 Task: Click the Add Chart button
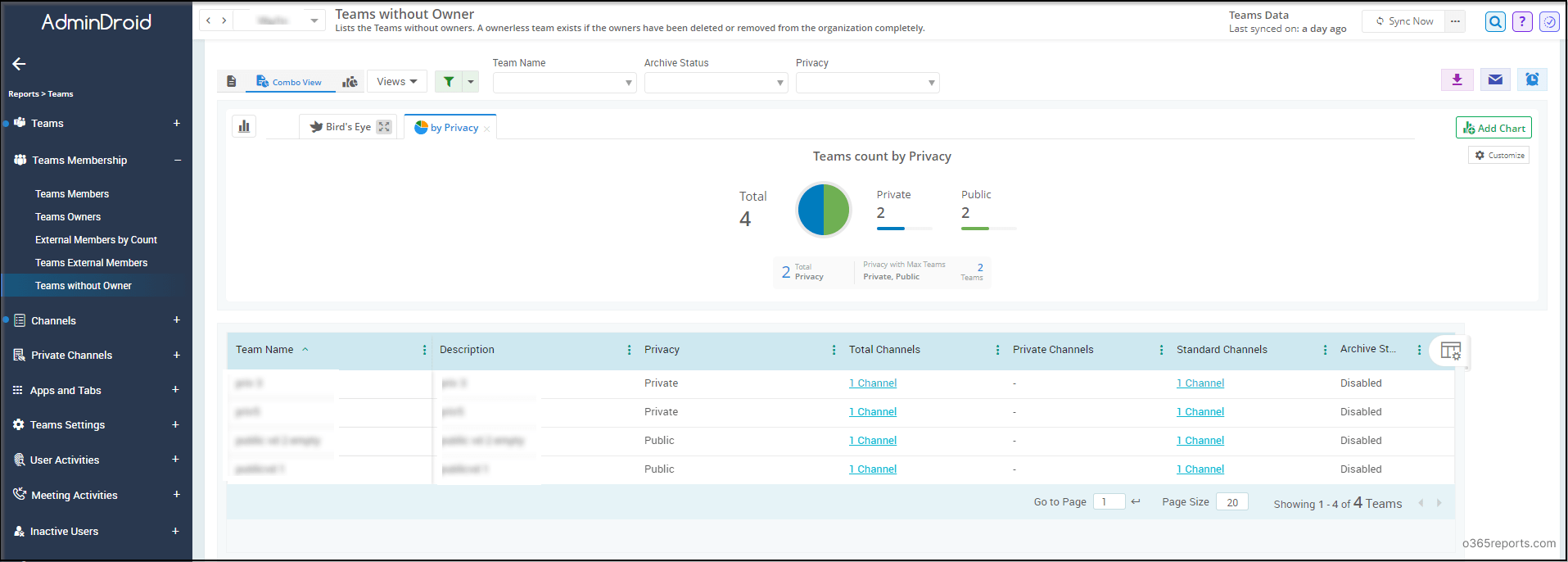pos(1493,128)
